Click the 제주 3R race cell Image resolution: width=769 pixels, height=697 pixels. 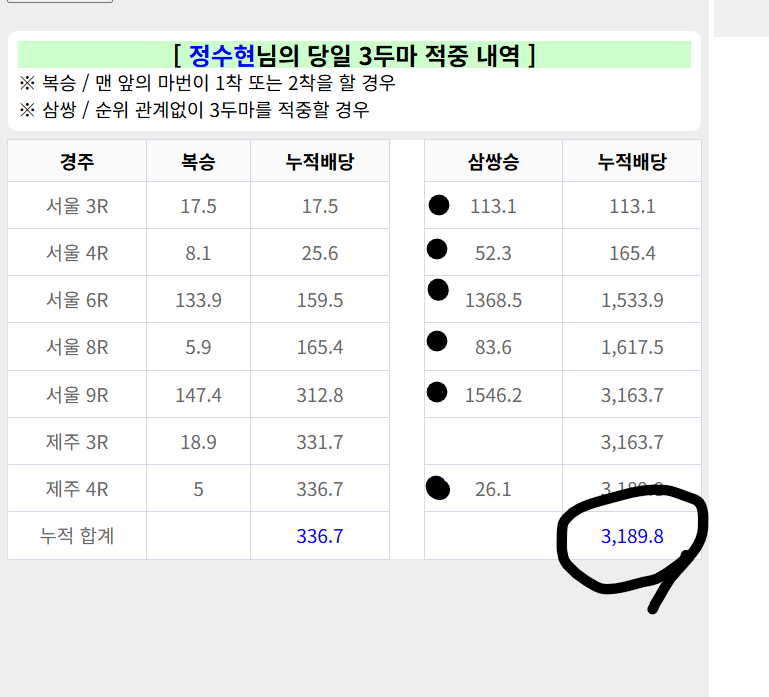click(x=77, y=442)
